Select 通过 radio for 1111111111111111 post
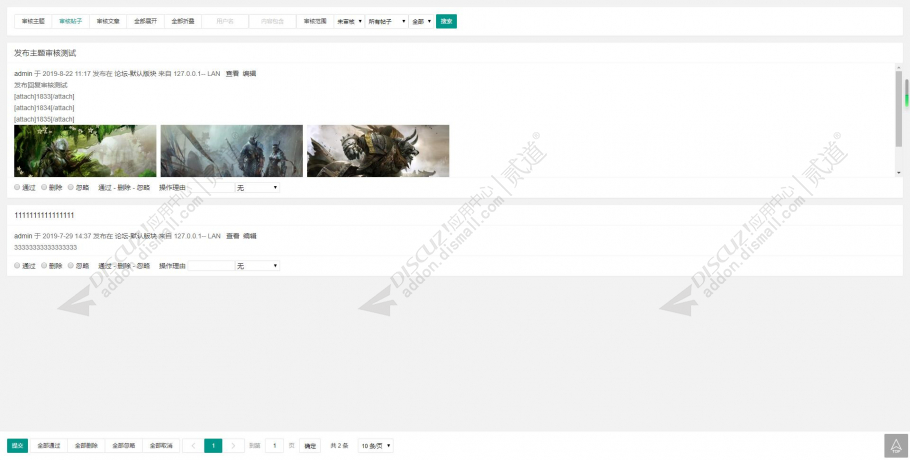The image size is (910, 460). click(17, 266)
